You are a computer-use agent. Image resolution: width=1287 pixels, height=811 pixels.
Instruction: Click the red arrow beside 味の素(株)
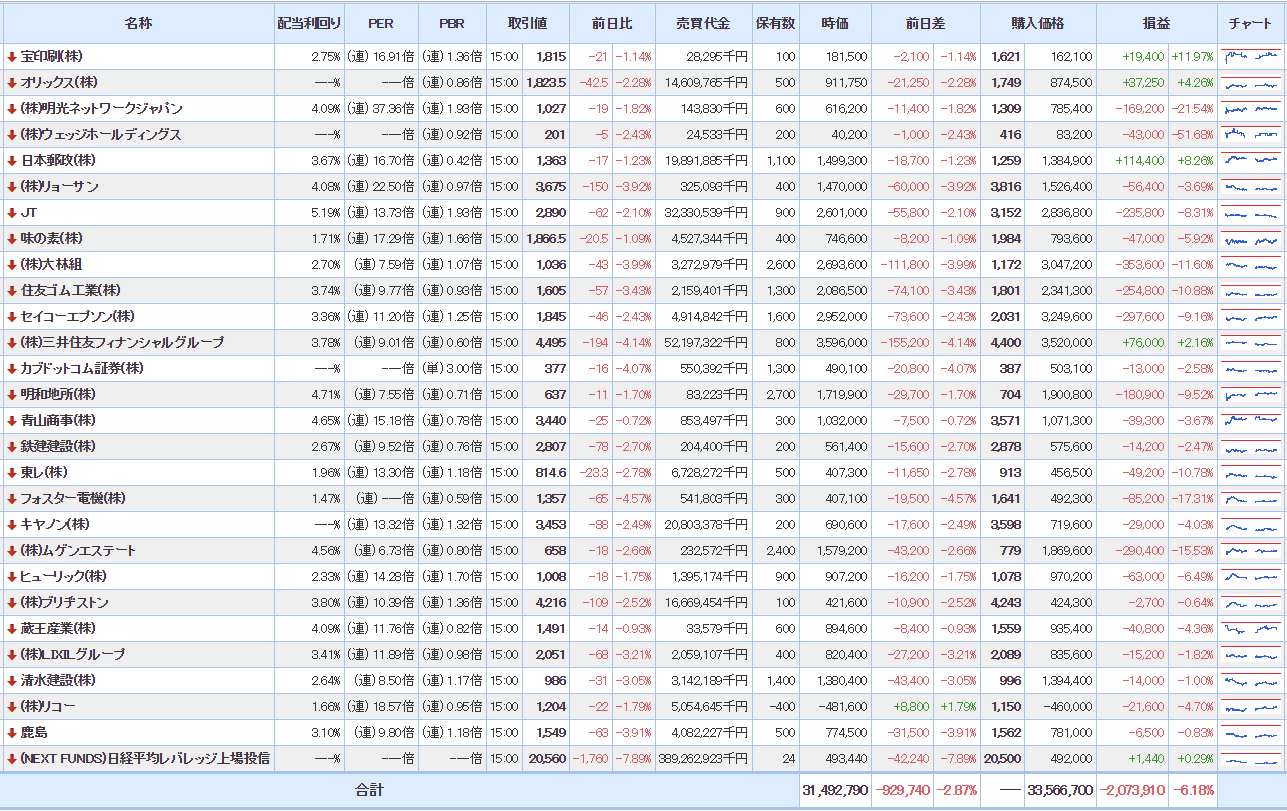(x=11, y=239)
